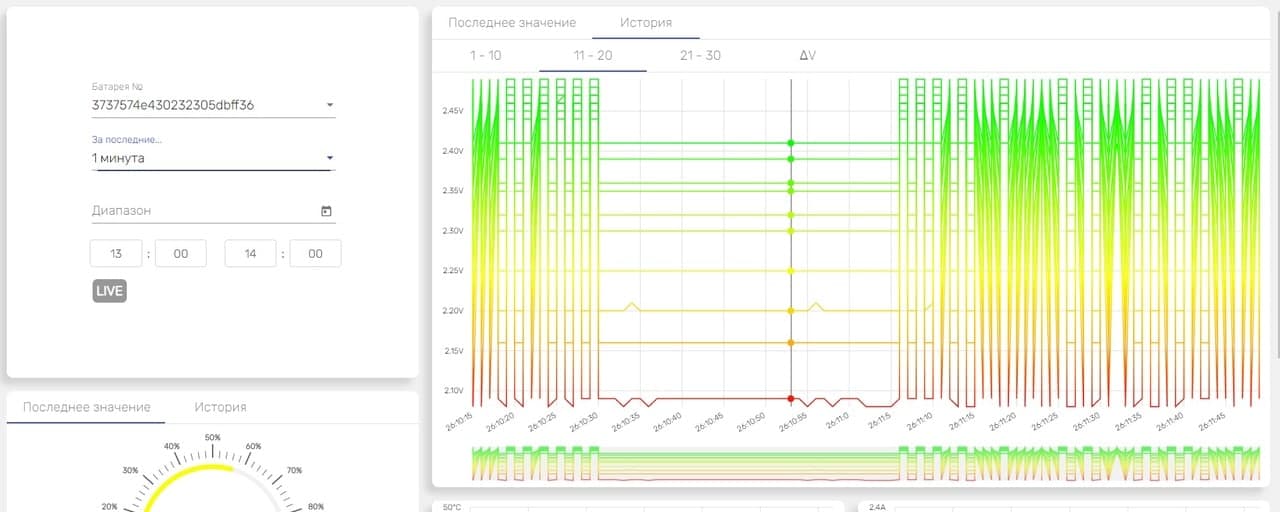Click the mini overview range strip below chart

click(852, 464)
